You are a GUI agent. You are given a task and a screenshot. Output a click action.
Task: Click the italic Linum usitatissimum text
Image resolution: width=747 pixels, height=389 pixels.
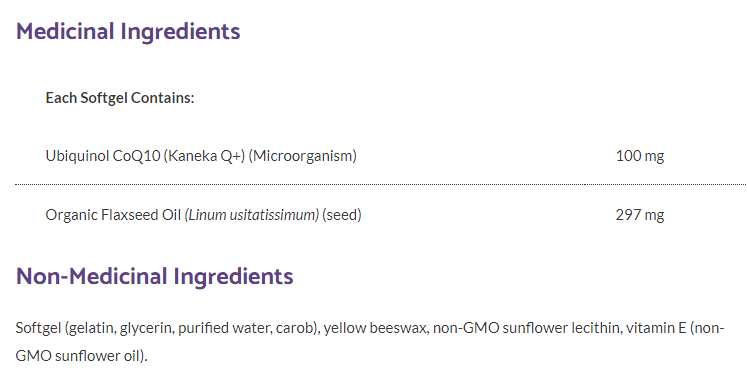[x=252, y=215]
